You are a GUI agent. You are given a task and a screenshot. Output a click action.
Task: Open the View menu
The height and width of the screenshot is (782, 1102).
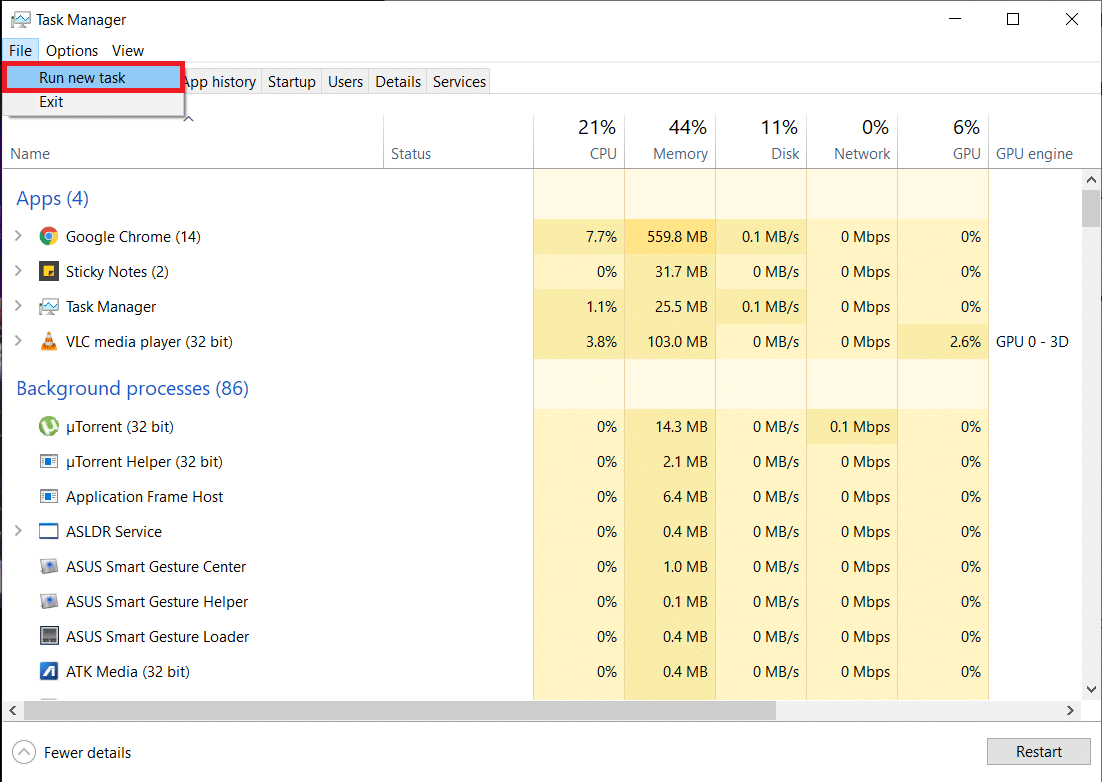(x=128, y=51)
